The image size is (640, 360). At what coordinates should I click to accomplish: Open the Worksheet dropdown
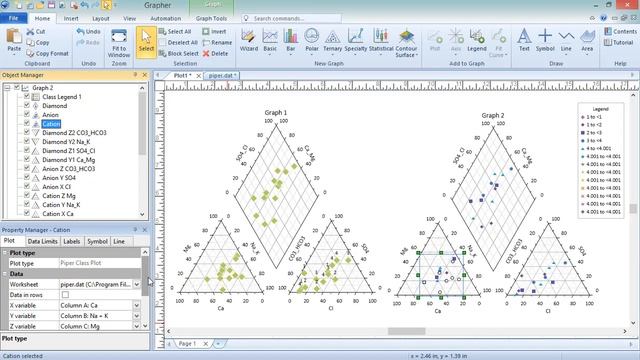[x=136, y=284]
